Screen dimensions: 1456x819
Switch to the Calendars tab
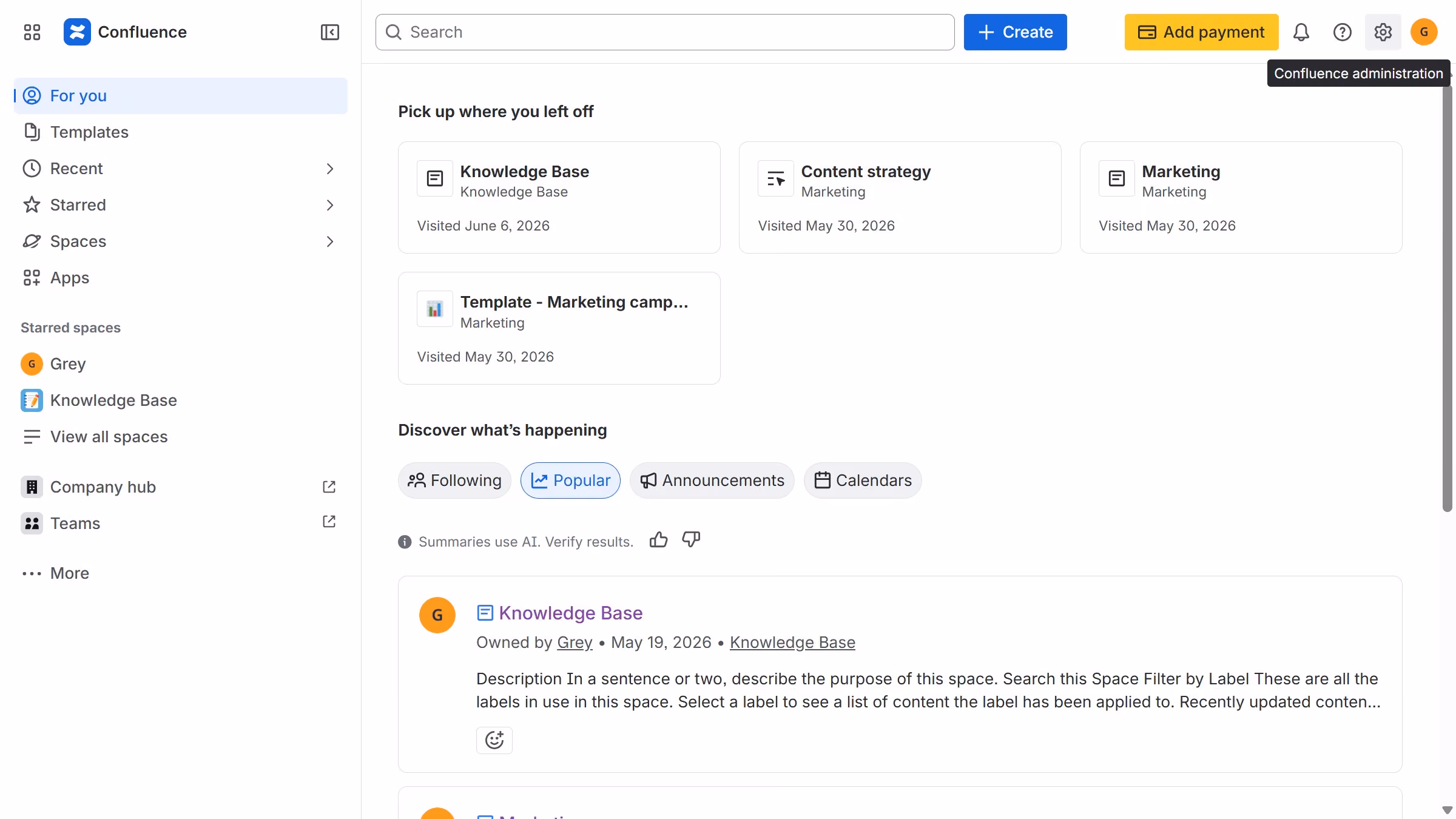point(863,480)
